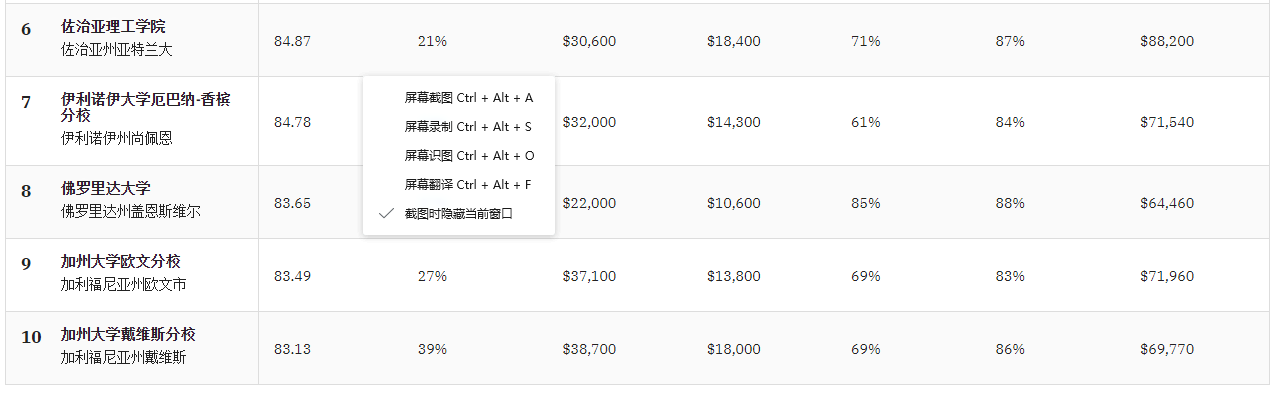Click location text 加利福尼亚州欧文市
Viewport: 1278px width, 398px height.
pyautogui.click(x=123, y=284)
